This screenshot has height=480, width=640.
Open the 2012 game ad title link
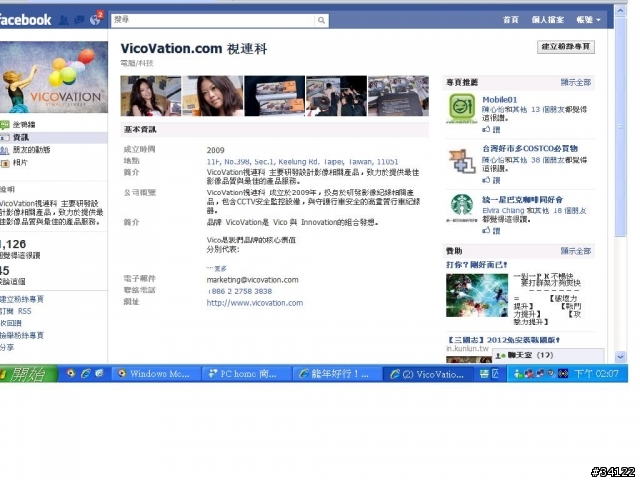click(x=503, y=340)
